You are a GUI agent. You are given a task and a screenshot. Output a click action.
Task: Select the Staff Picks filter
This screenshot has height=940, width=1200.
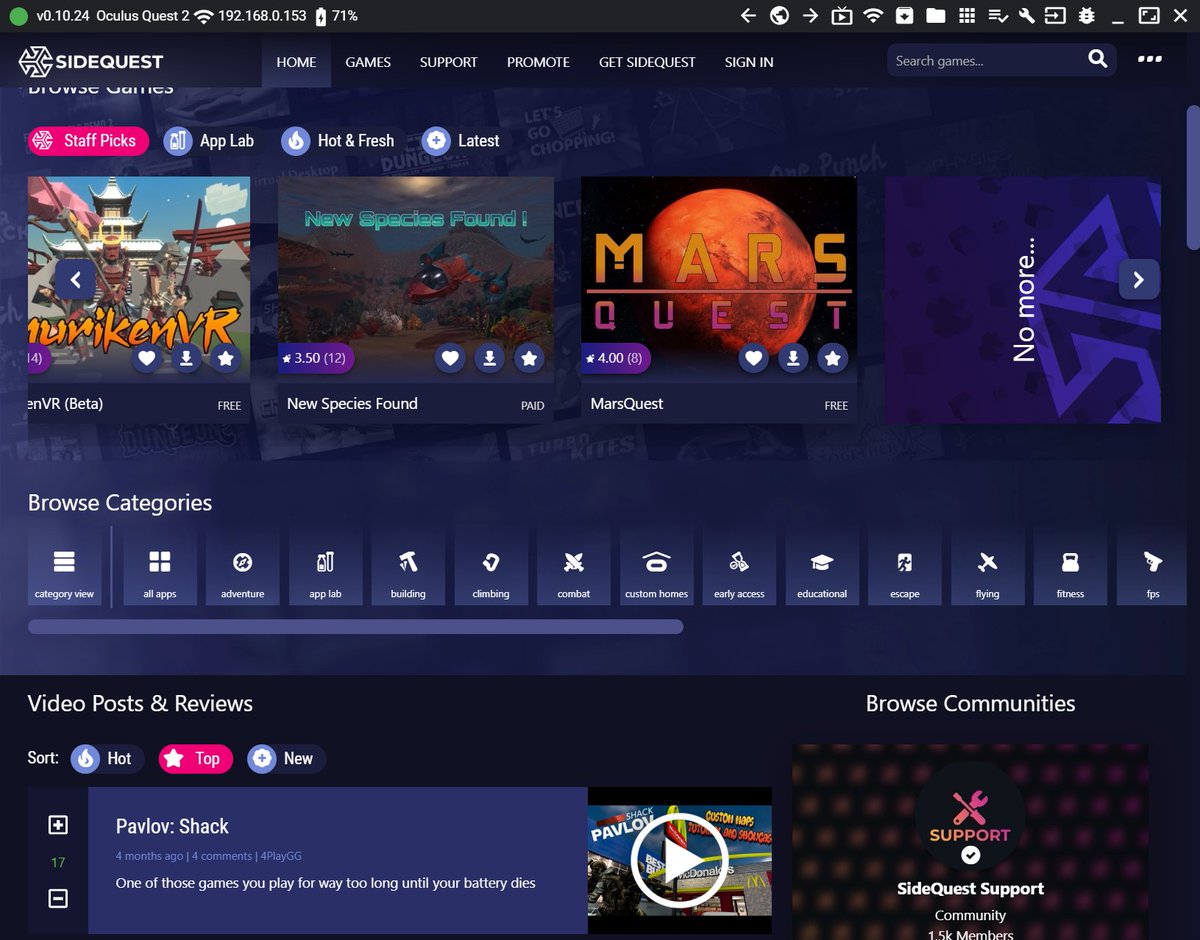click(x=88, y=141)
